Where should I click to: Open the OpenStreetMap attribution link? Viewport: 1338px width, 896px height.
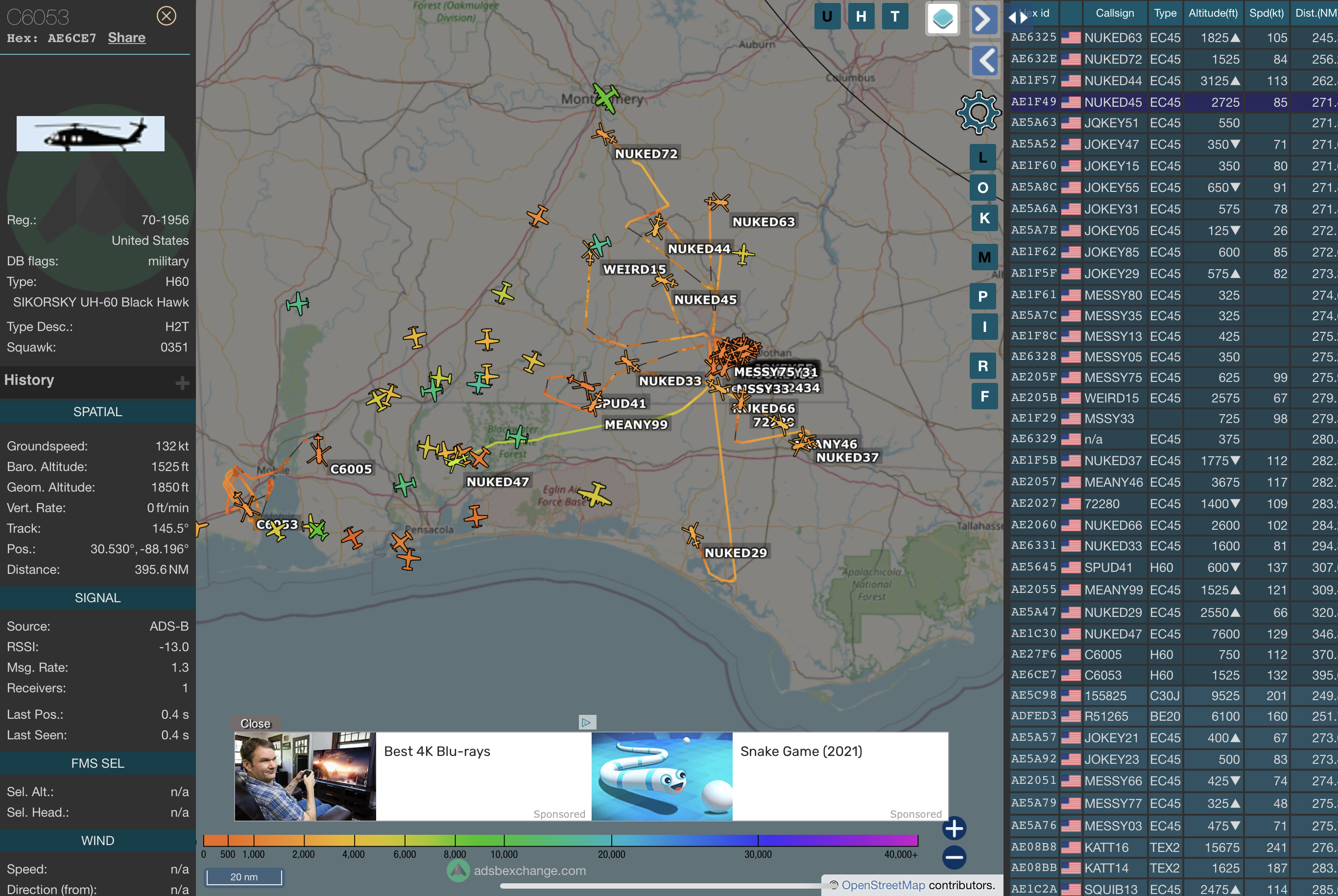click(x=883, y=885)
